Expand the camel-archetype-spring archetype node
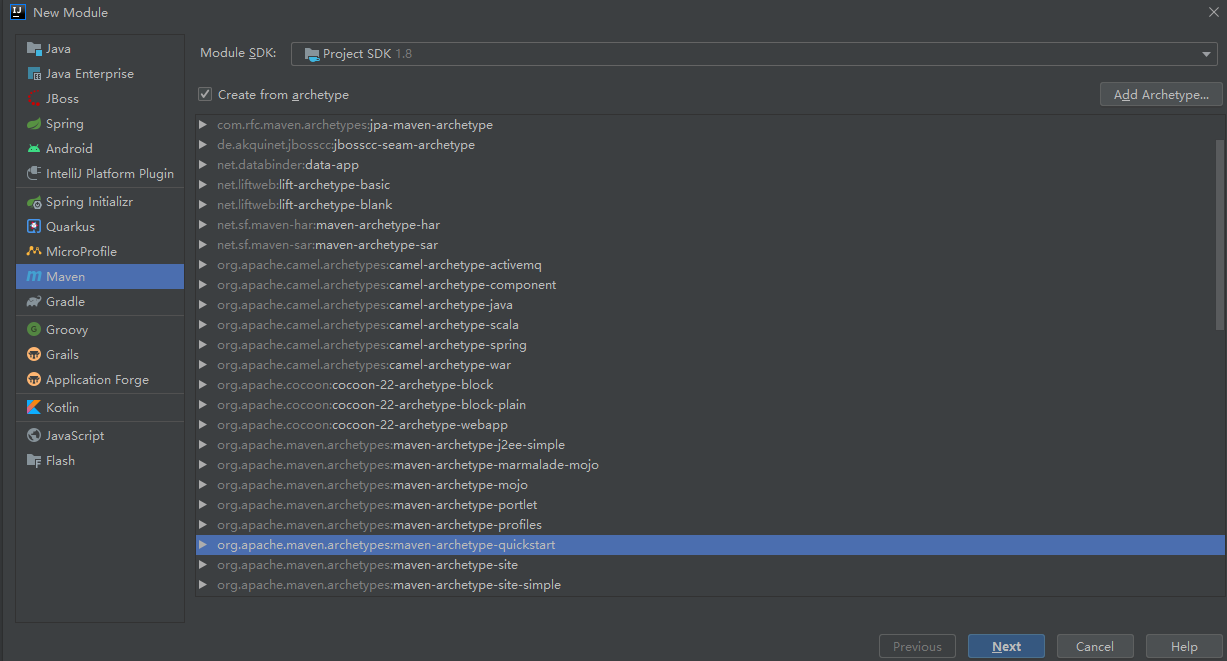Screen dimensions: 1227x661 click(x=203, y=344)
